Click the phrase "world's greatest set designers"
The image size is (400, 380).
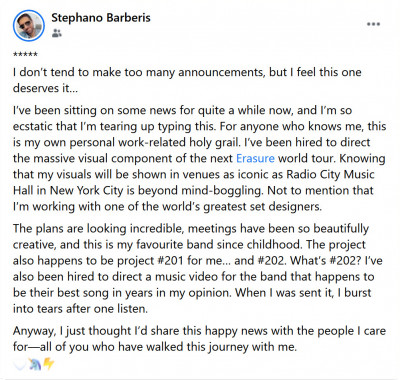242,207
